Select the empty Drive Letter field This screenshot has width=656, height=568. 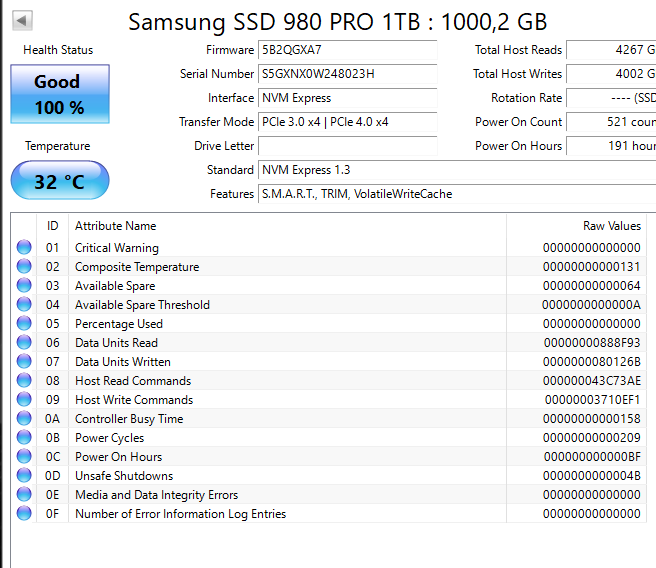coord(347,146)
